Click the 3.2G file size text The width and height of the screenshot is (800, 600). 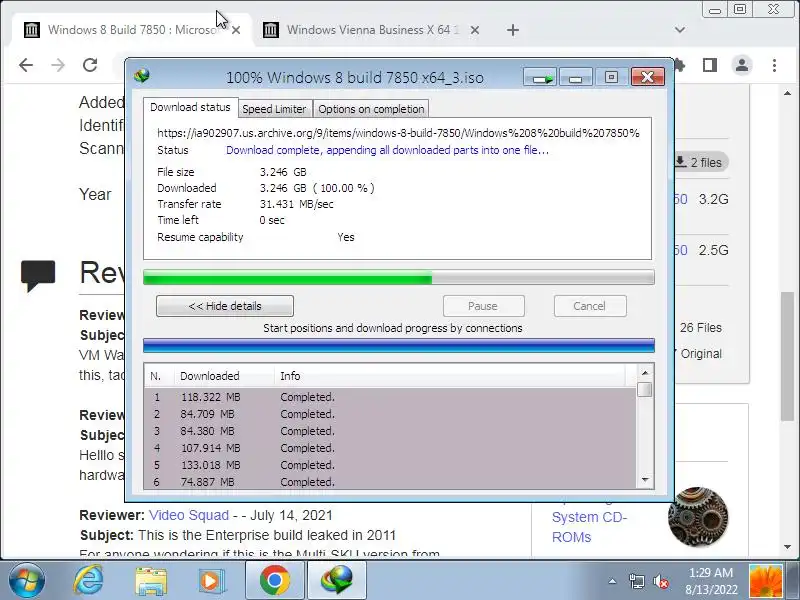click(x=713, y=199)
